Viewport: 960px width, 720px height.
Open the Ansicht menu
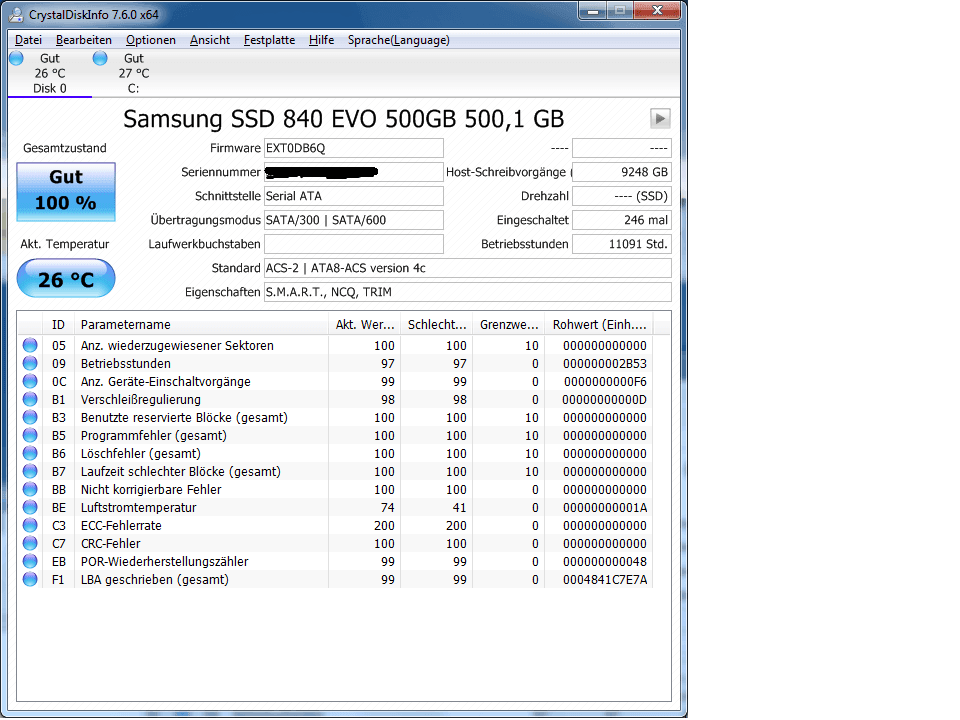(210, 40)
